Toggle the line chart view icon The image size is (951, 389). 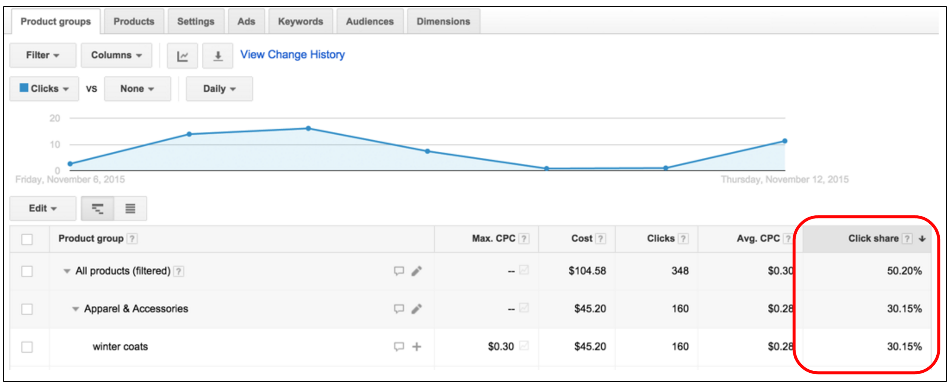coord(183,55)
